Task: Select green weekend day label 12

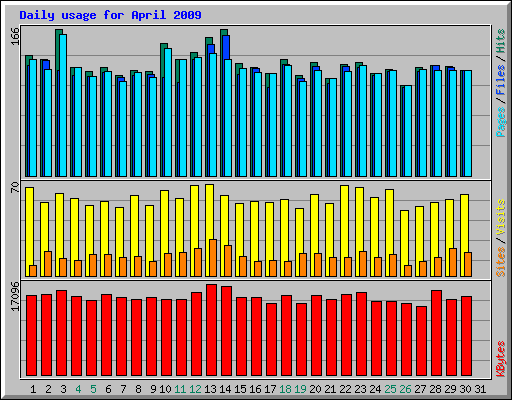Action: point(195,389)
